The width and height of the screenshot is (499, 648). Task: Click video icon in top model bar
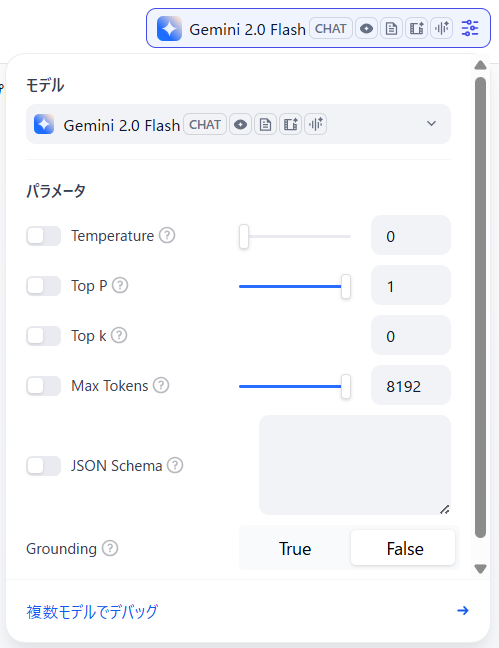416,29
